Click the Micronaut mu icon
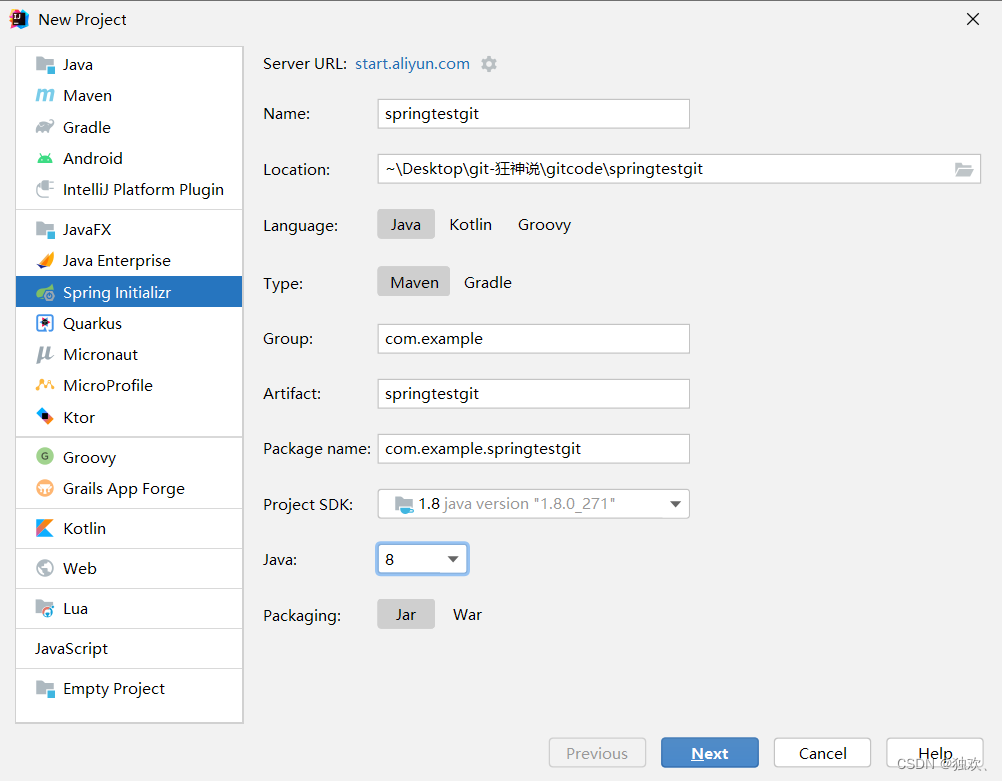 [45, 354]
